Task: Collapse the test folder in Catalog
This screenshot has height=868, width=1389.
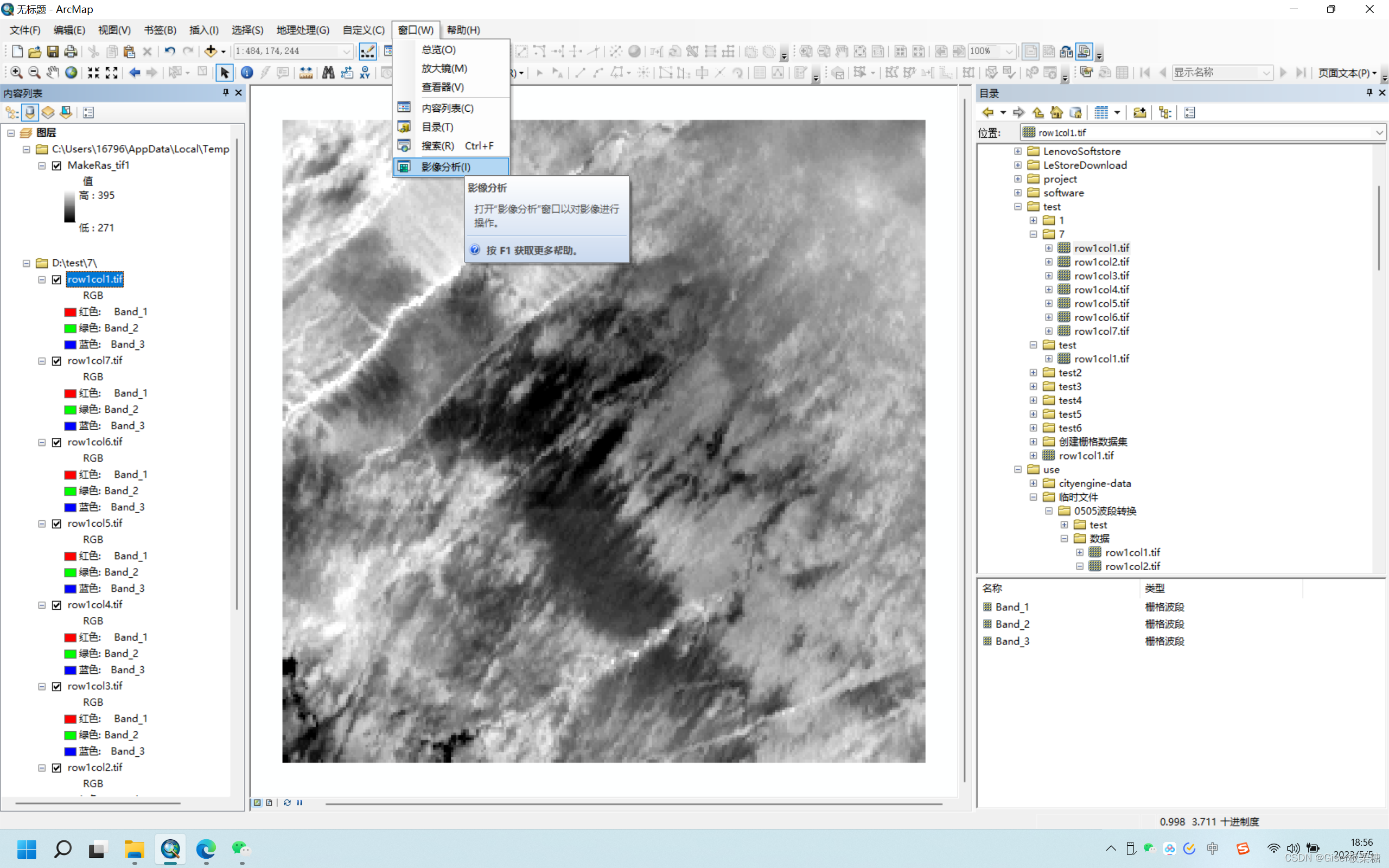Action: tap(1018, 207)
